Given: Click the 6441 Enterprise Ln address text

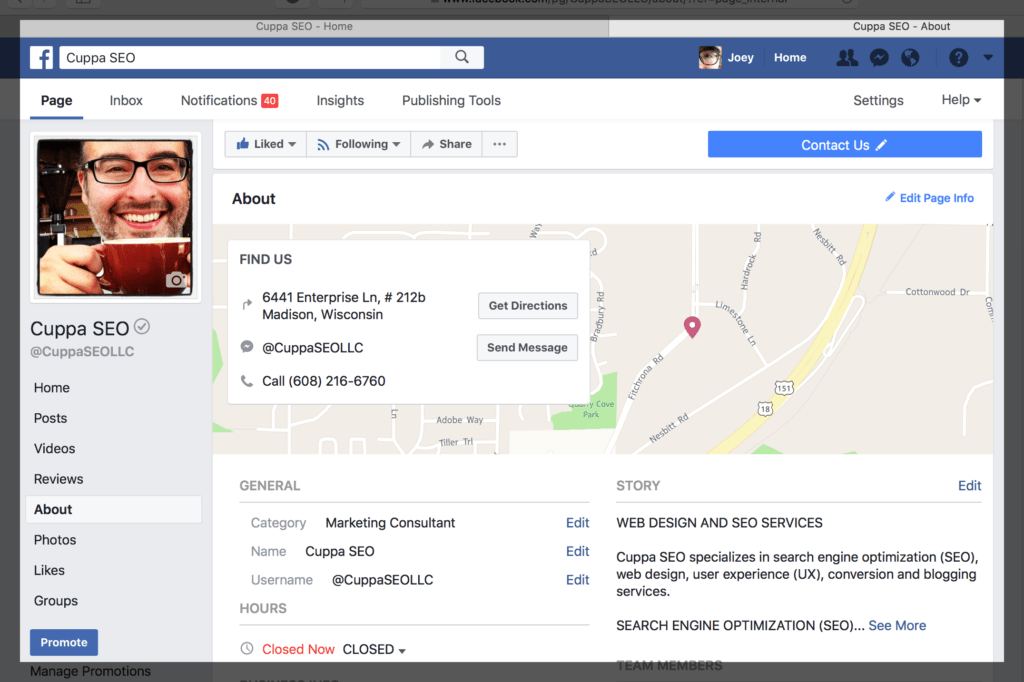Looking at the screenshot, I should tap(344, 306).
